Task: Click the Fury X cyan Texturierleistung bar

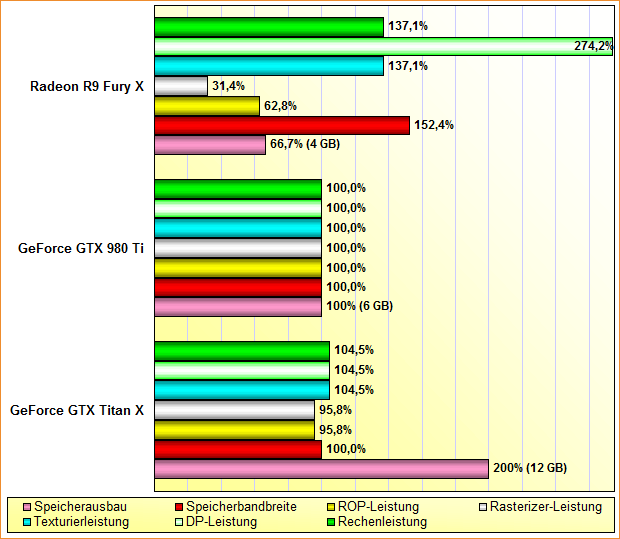Action: click(269, 66)
